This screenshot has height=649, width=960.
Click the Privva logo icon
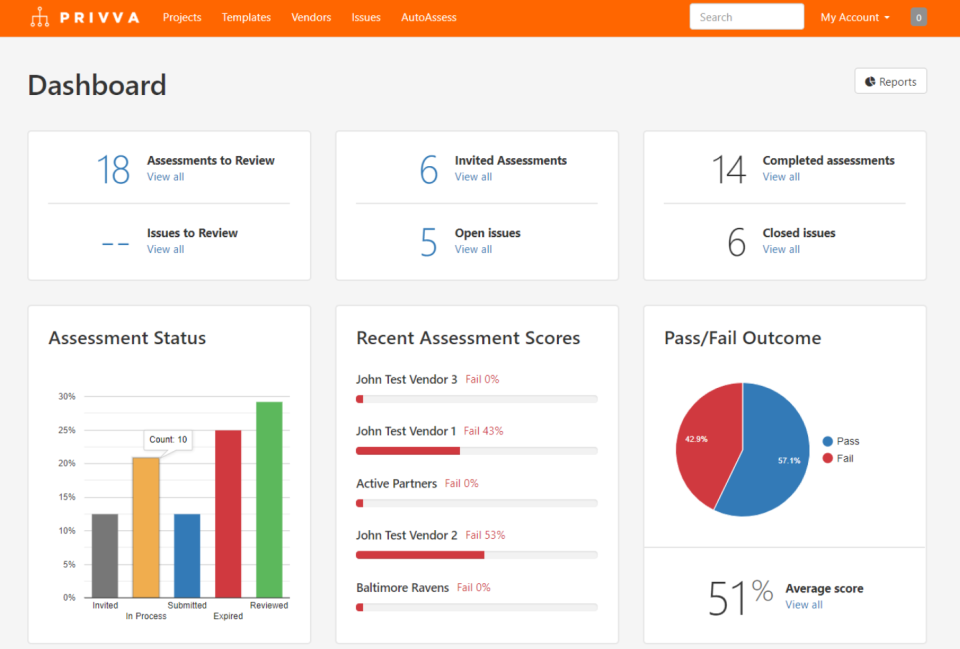pyautogui.click(x=39, y=16)
